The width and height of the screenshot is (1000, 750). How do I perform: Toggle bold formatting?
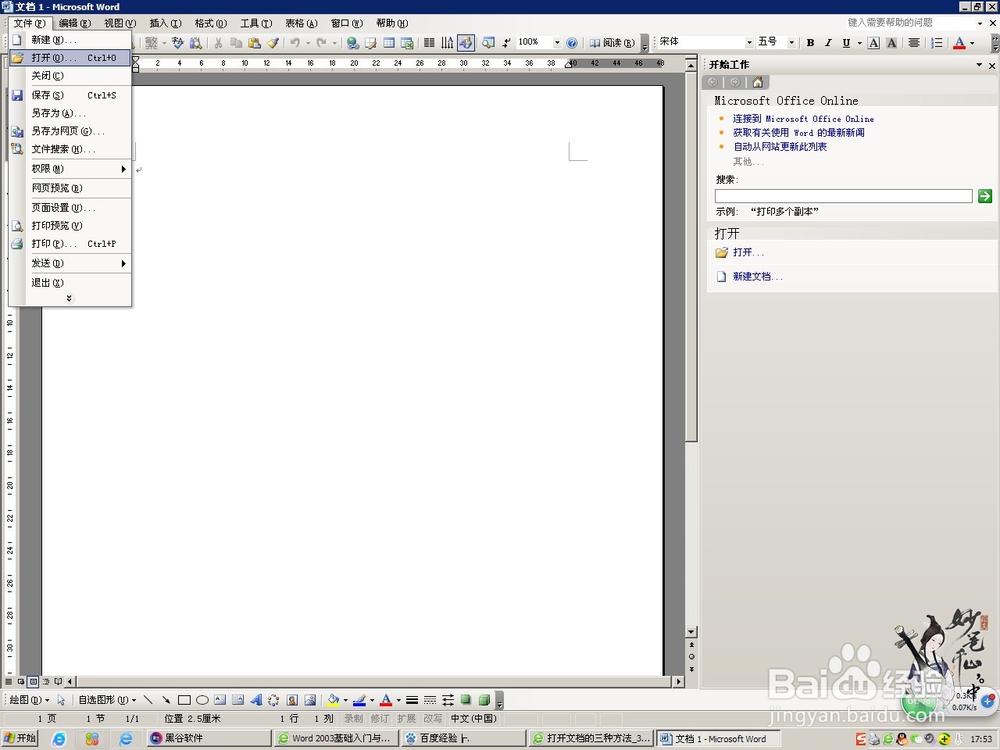coord(810,43)
